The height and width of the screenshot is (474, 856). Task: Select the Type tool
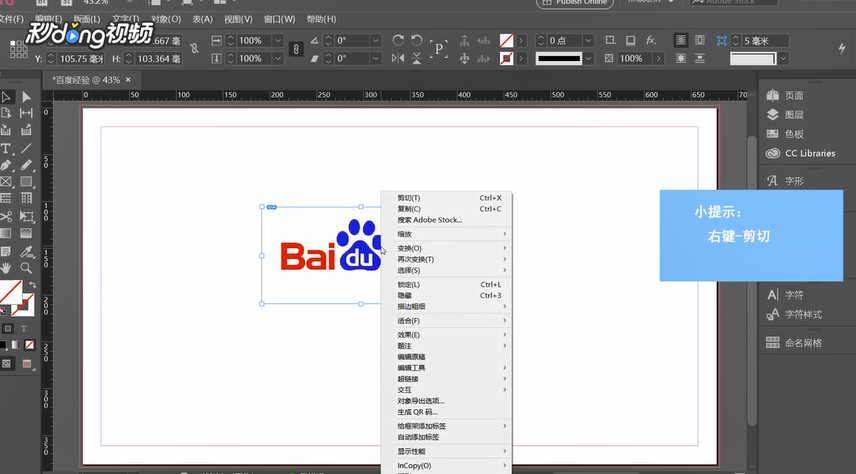[6, 149]
